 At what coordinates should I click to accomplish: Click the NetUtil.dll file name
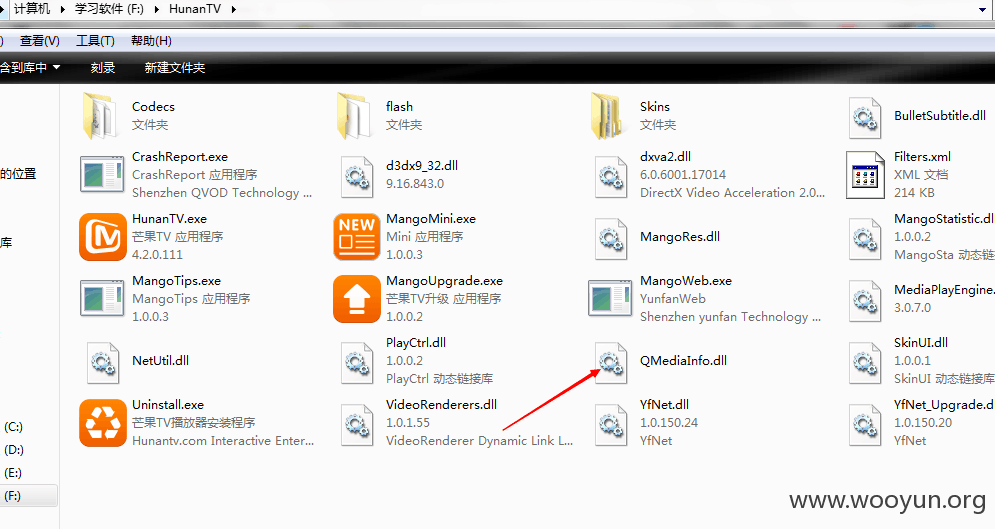pyautogui.click(x=160, y=360)
